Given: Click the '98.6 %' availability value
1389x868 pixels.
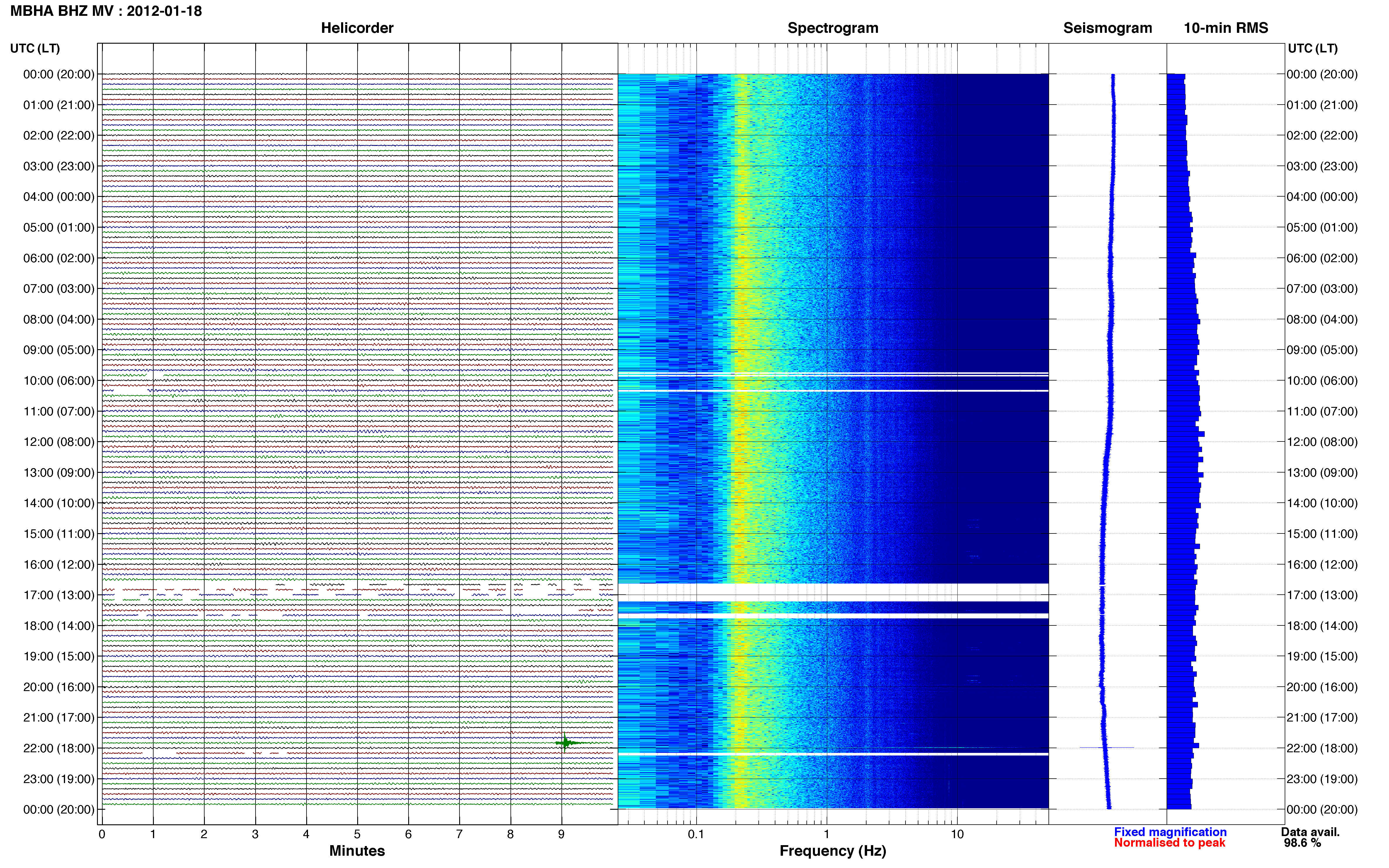Looking at the screenshot, I should click(x=1302, y=843).
